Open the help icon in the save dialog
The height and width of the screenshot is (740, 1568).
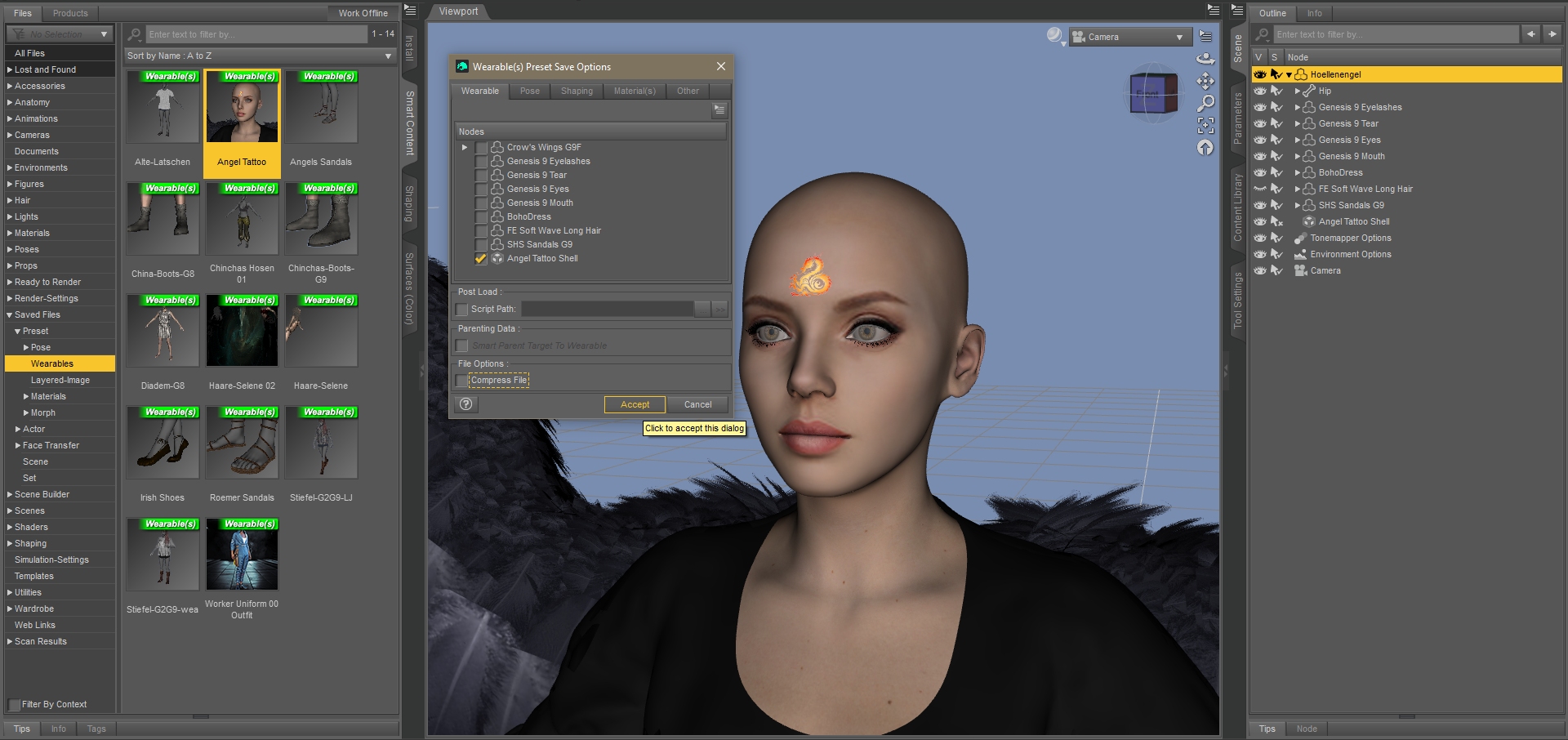click(x=466, y=404)
